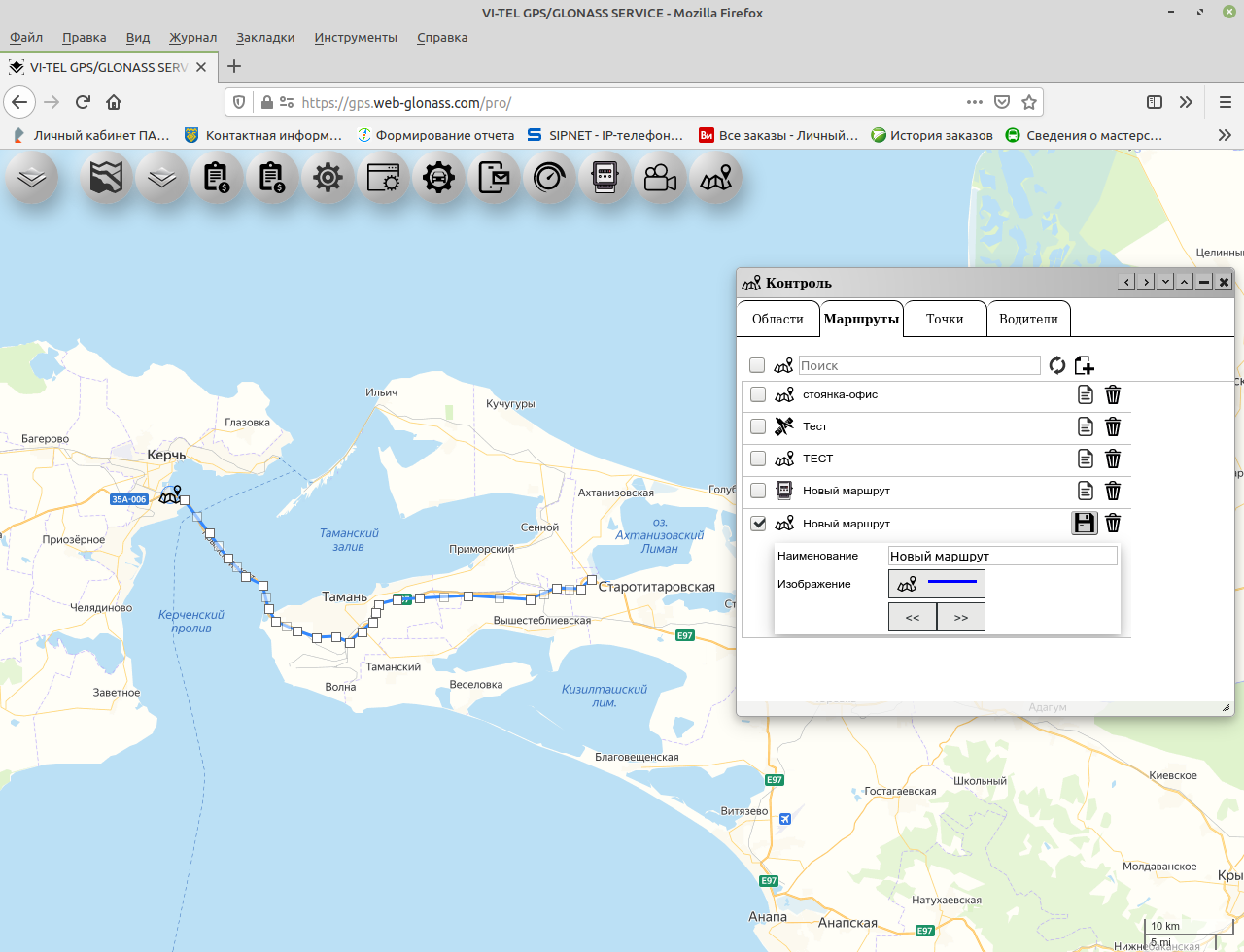Click the << previous image button

pyautogui.click(x=913, y=617)
